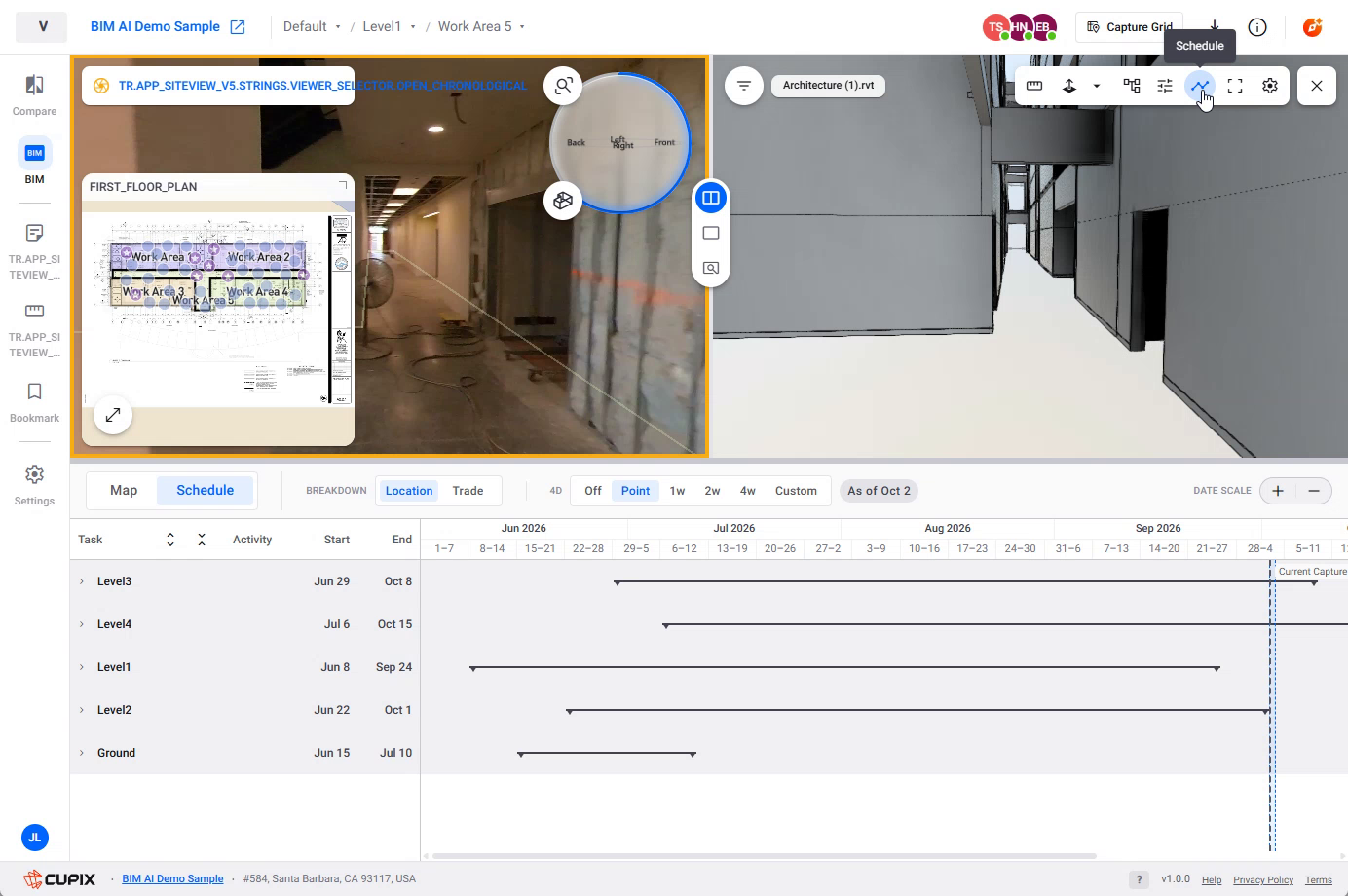Expand the Ground task row
Screen dimensions: 1348x896
point(82,753)
